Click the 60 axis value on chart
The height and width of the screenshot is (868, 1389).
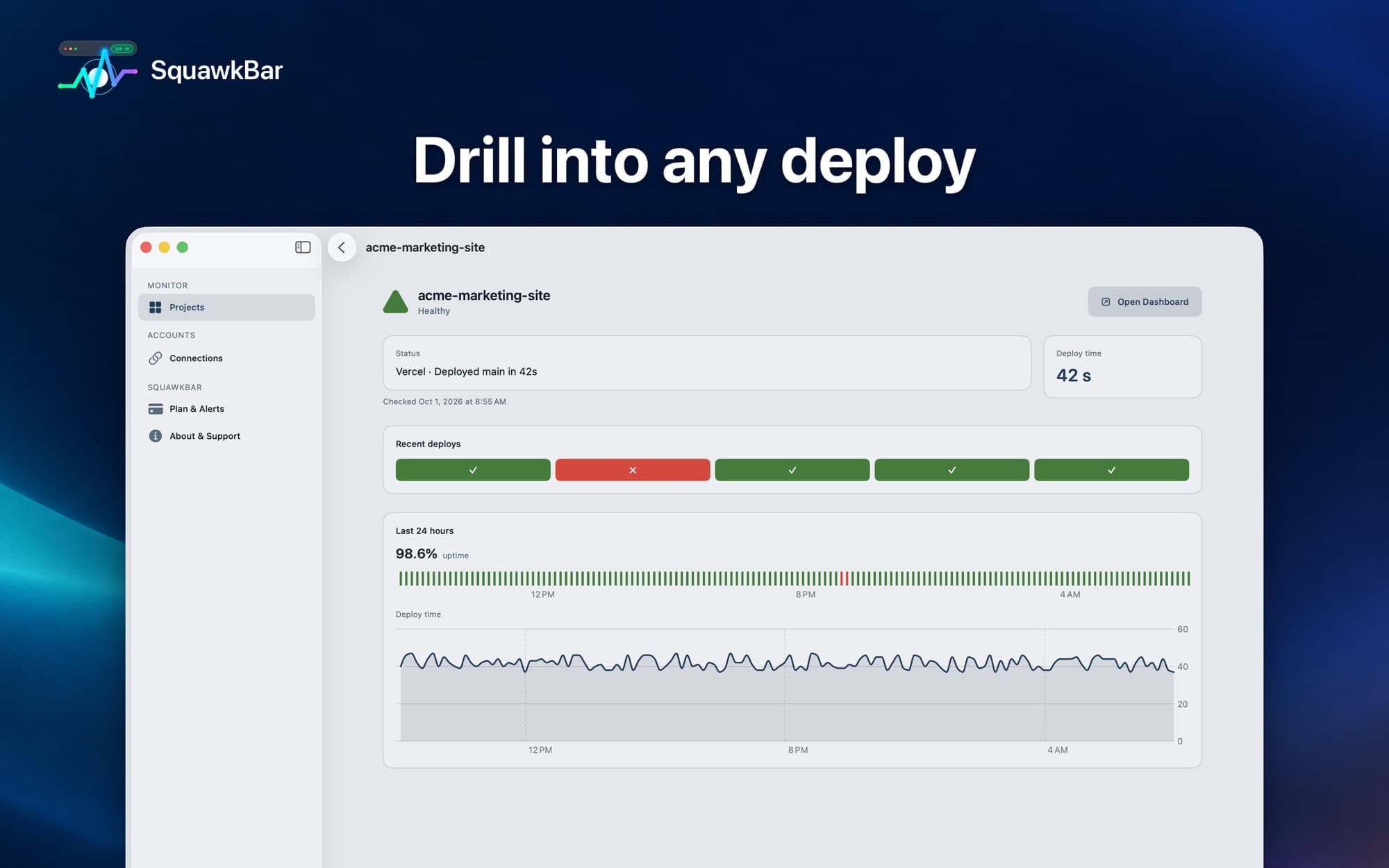[x=1183, y=629]
